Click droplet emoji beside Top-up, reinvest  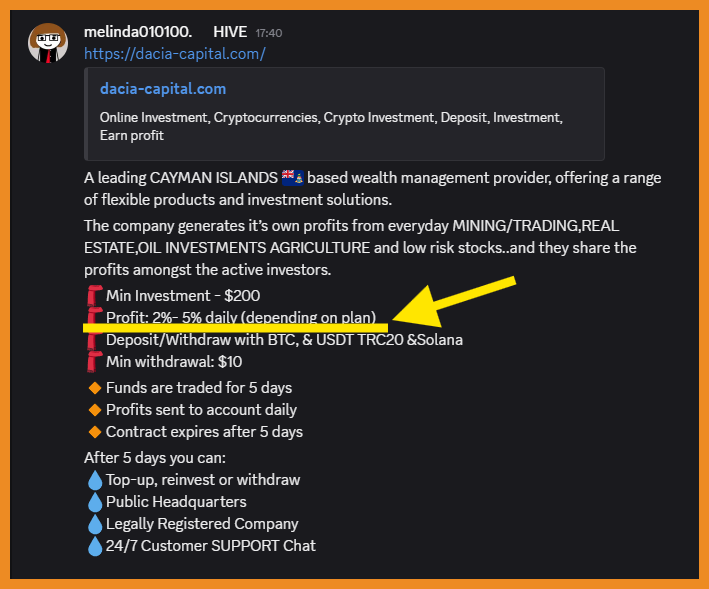(x=95, y=480)
